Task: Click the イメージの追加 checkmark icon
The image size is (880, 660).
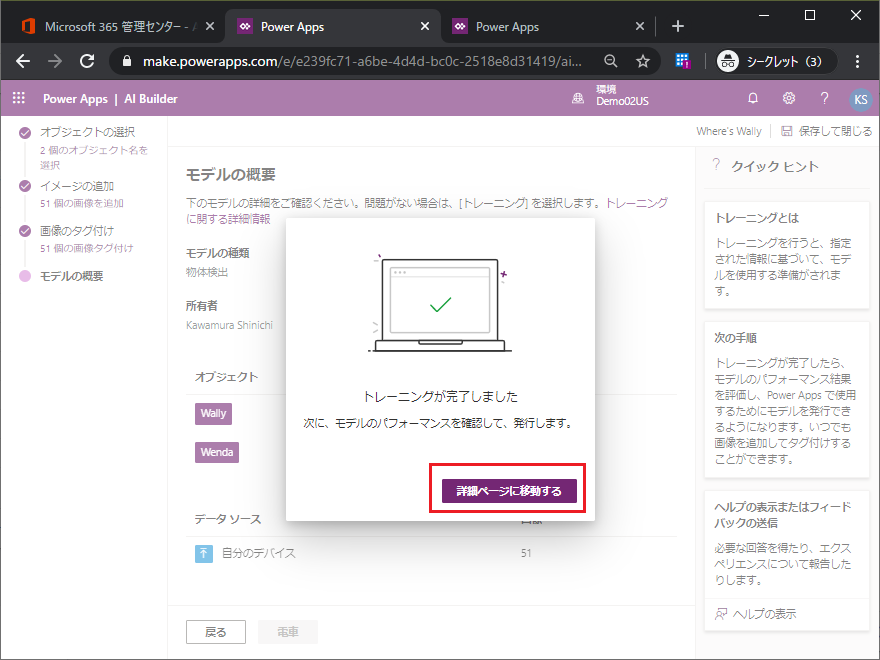Action: coord(25,186)
